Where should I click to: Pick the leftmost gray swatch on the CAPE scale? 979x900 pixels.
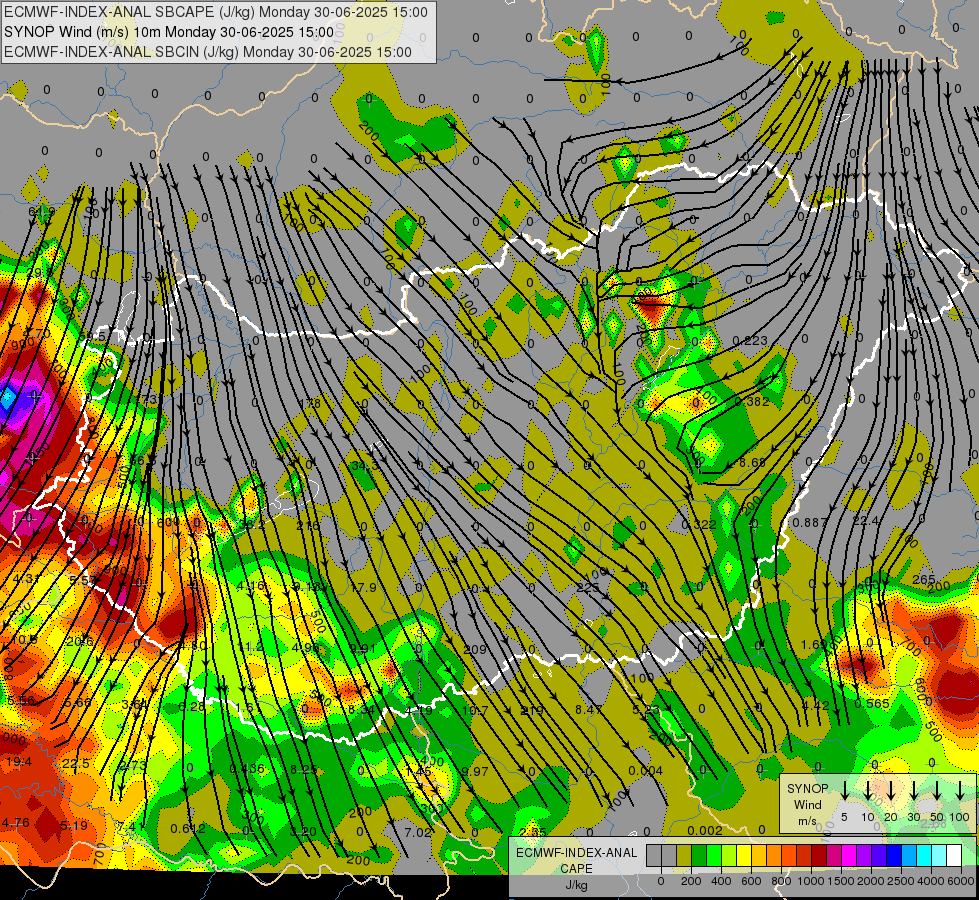654,855
